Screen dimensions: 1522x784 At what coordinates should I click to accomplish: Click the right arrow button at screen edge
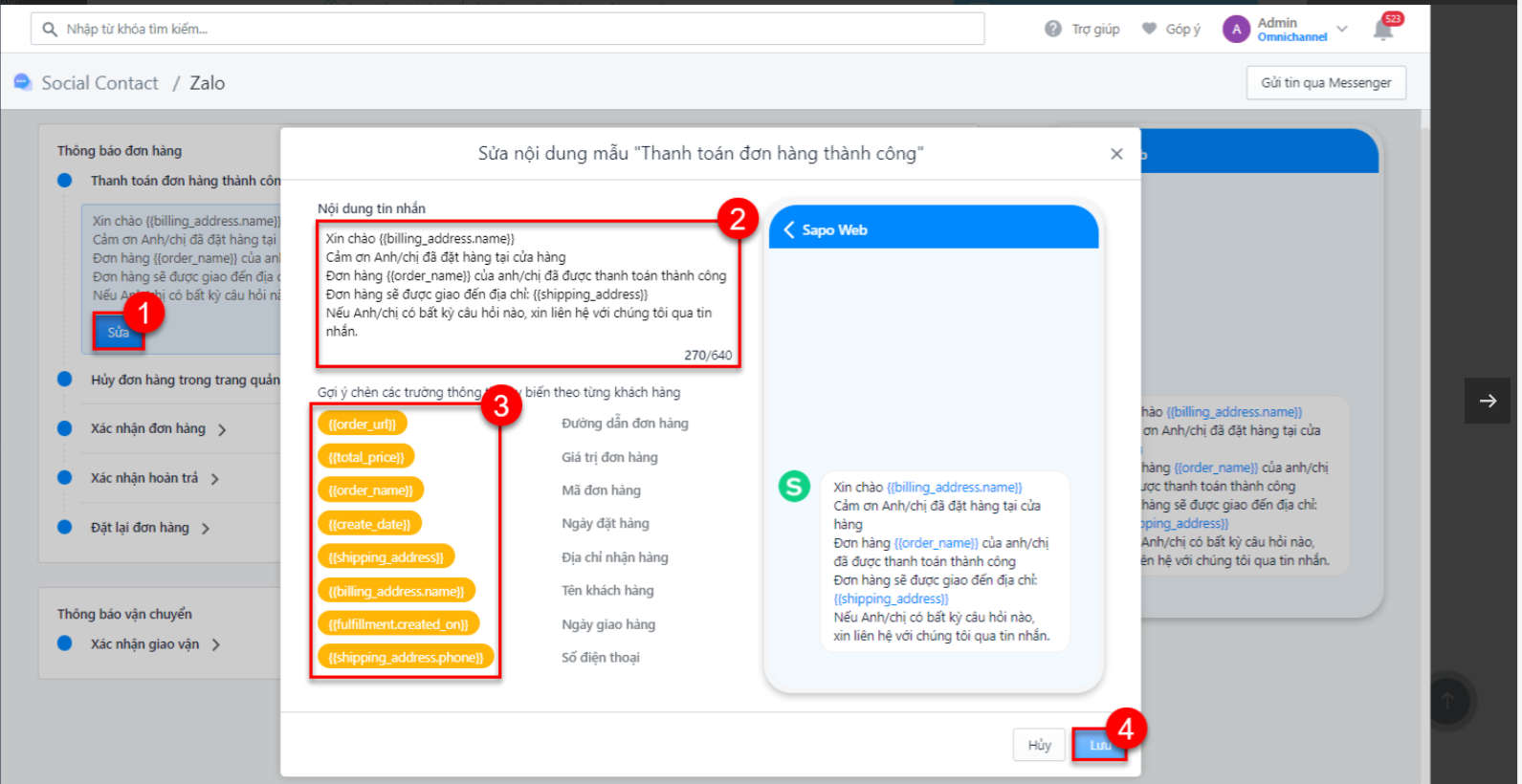click(1488, 401)
